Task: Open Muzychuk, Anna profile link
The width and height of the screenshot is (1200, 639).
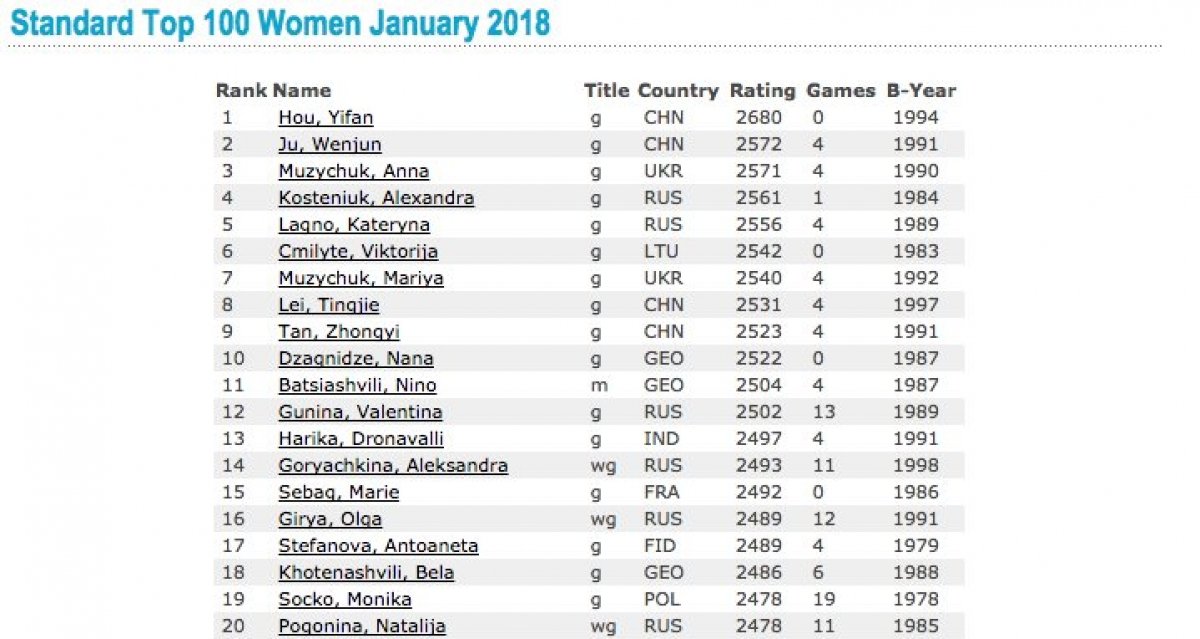Action: pos(353,172)
